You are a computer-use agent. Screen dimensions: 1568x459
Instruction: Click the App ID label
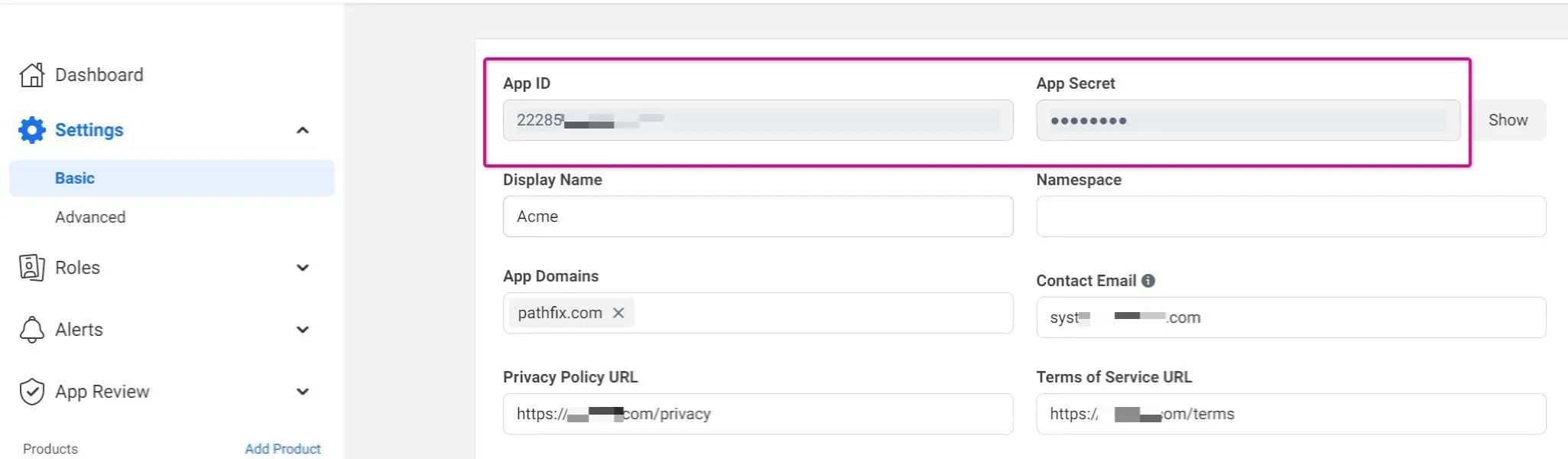click(527, 83)
